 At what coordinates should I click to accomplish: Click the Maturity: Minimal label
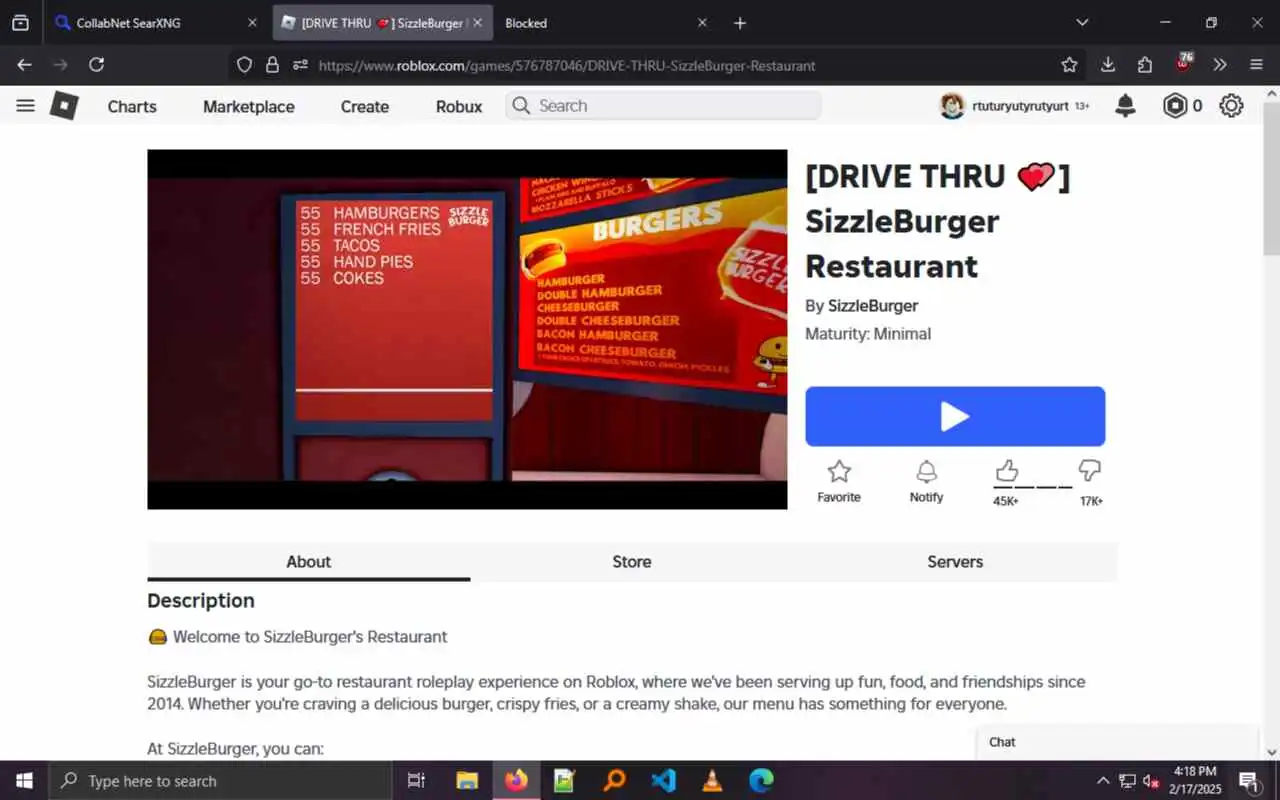click(868, 334)
